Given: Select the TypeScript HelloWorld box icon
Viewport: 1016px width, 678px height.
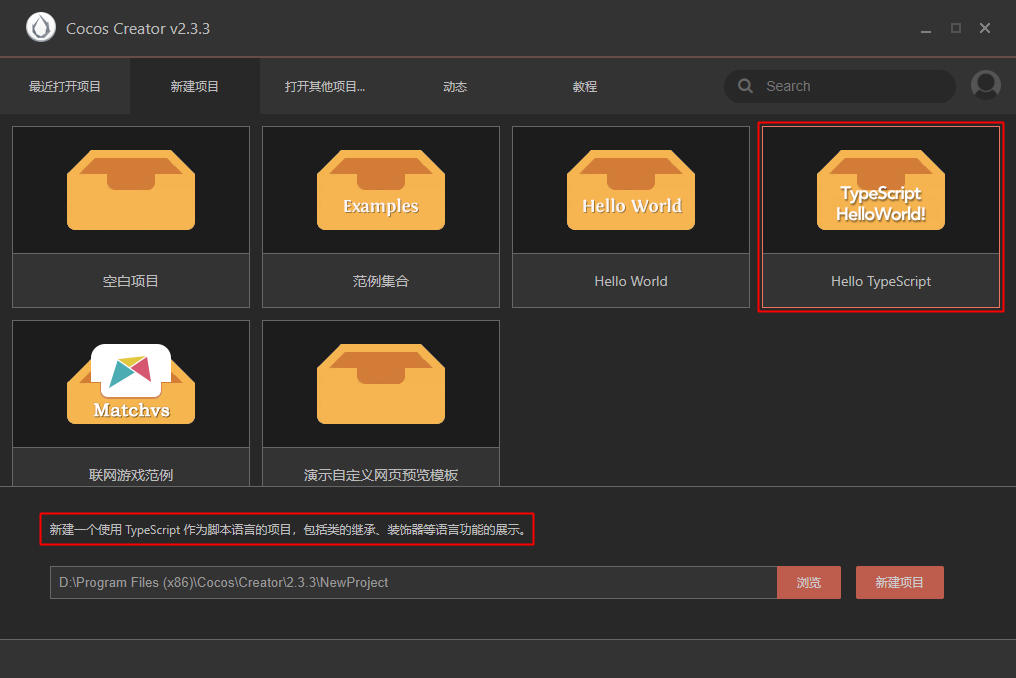Looking at the screenshot, I should (881, 190).
